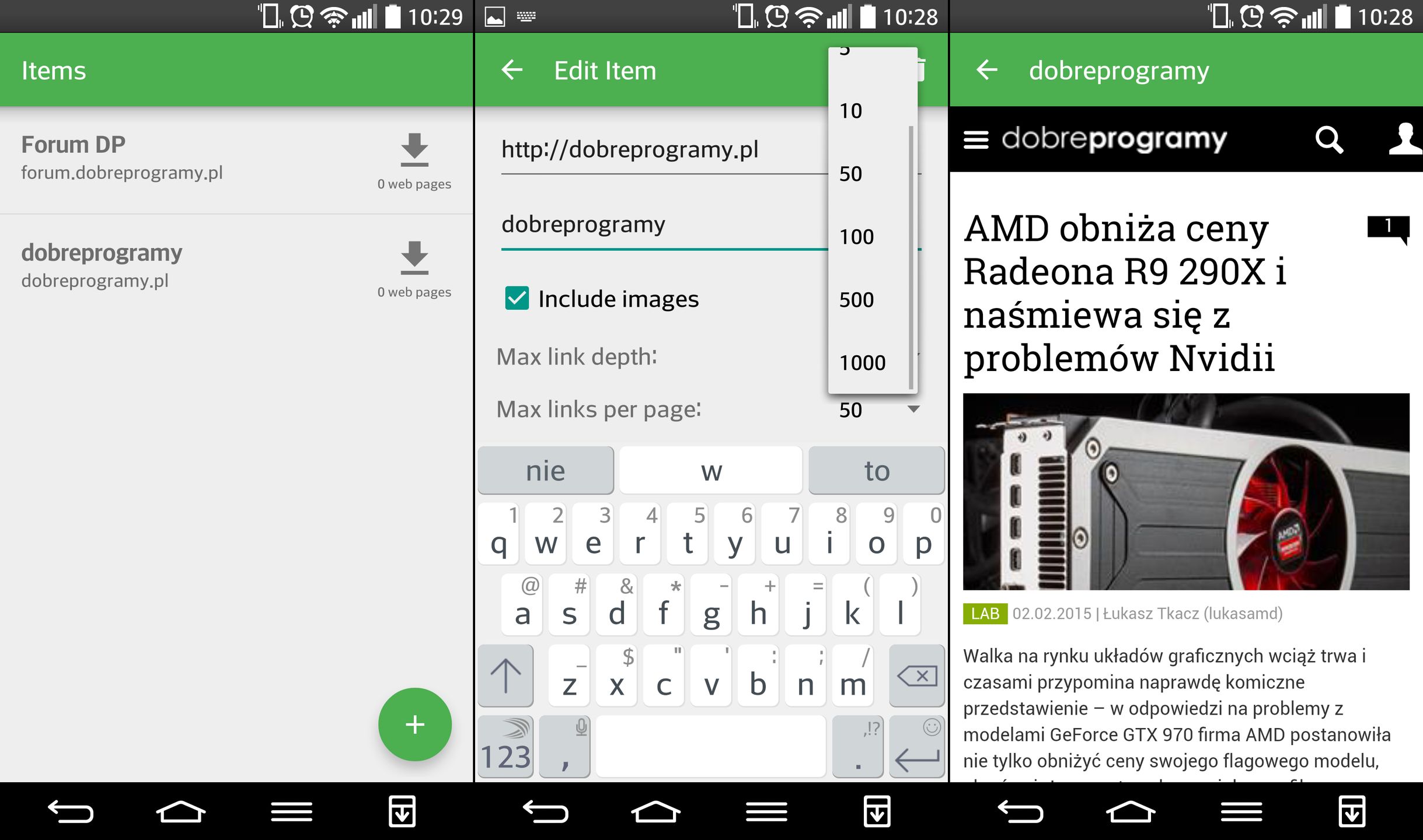
Task: Tap Android home button on Edit Item screen
Action: point(656,811)
